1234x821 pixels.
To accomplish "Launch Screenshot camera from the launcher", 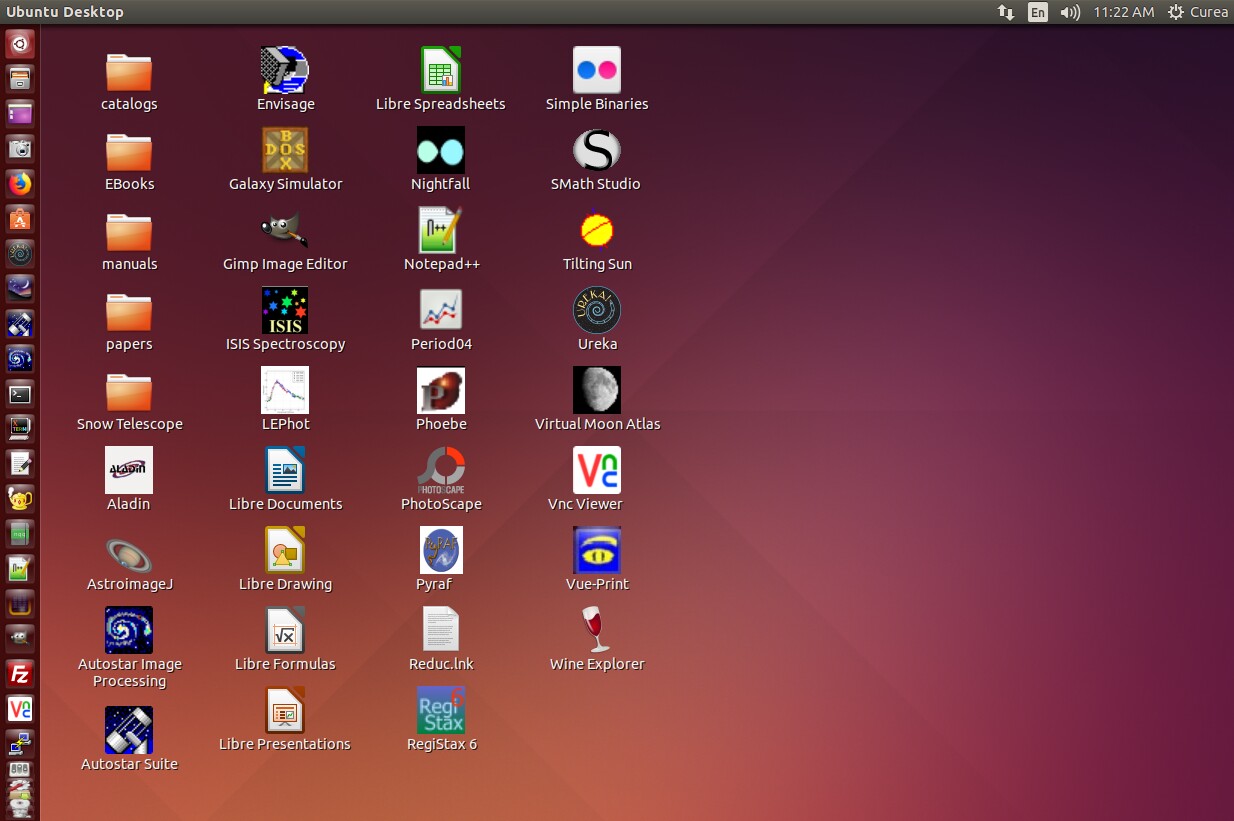I will [x=20, y=149].
